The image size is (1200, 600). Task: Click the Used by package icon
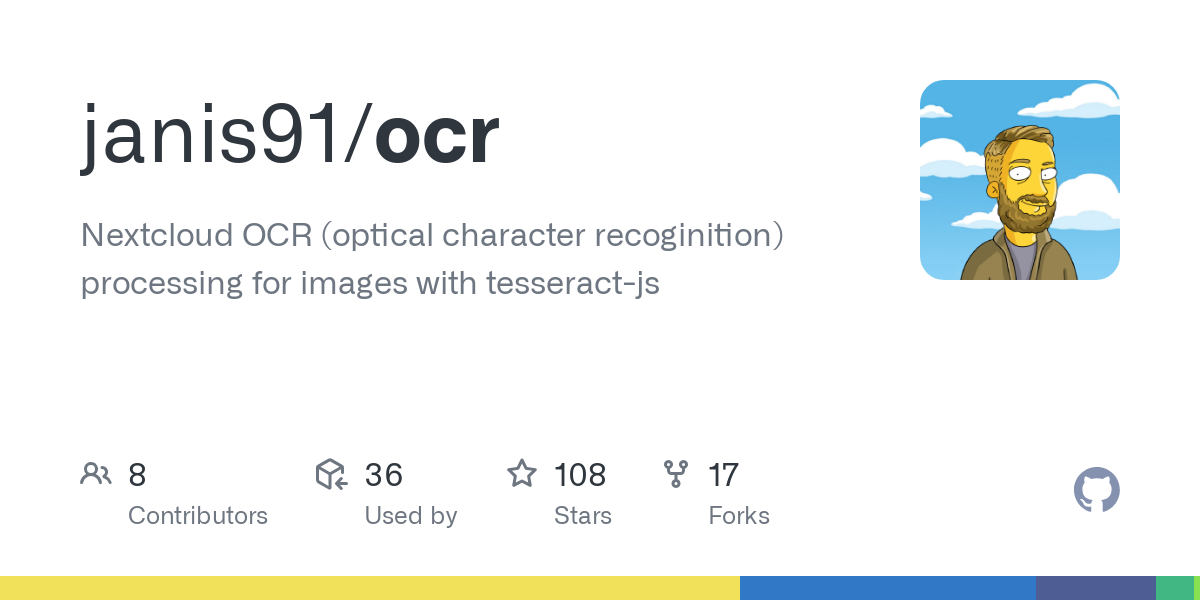coord(331,474)
